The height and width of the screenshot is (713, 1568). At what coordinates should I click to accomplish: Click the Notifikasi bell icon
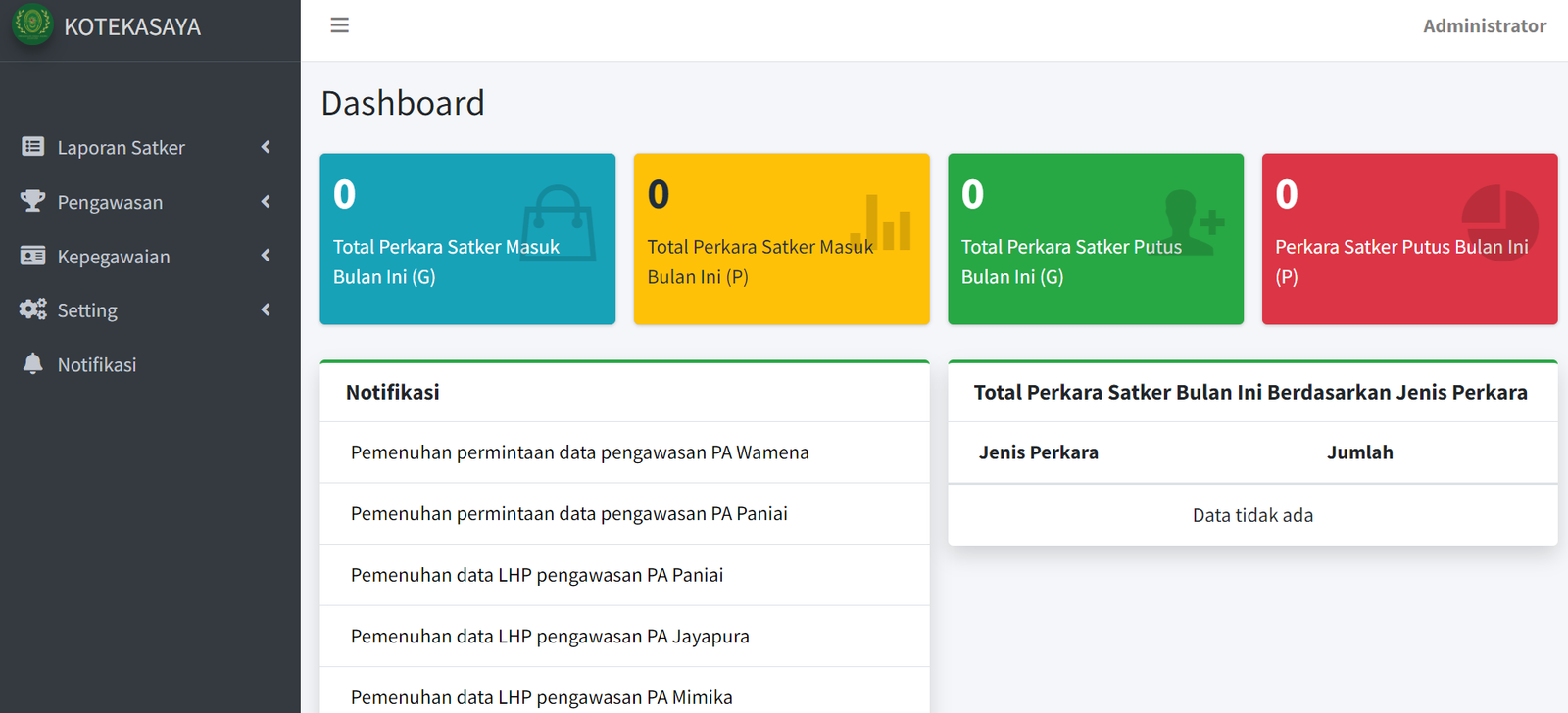coord(32,364)
